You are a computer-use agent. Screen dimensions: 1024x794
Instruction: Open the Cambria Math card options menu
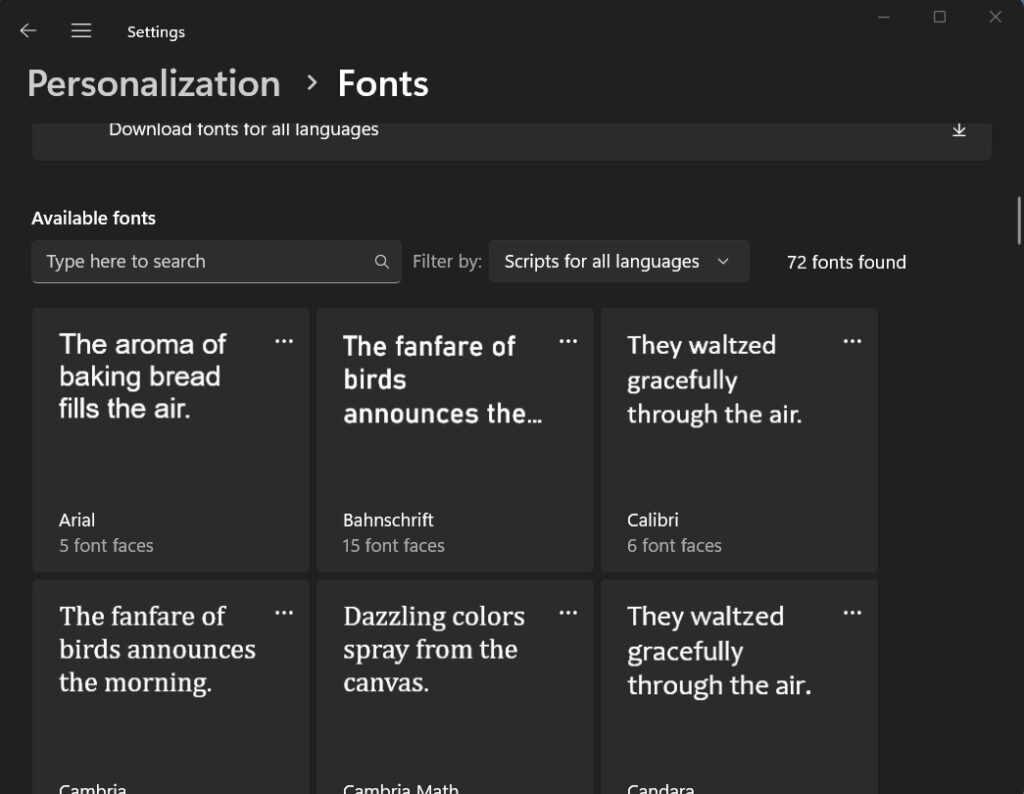568,612
